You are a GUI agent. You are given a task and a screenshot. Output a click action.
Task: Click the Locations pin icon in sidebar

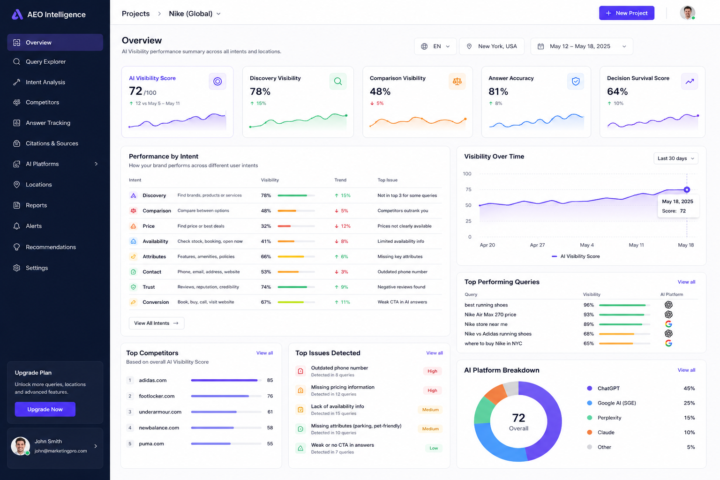coord(17,185)
